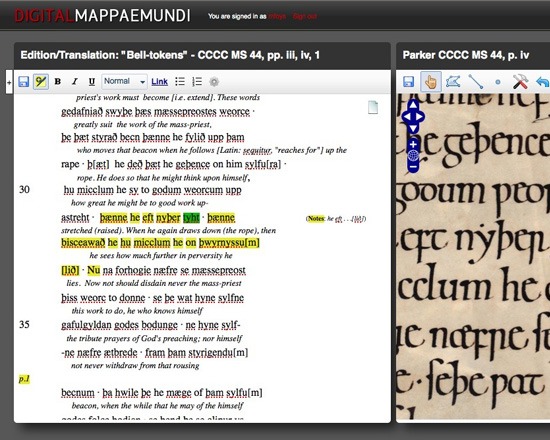This screenshot has height=440, width=550.
Task: Select the point marker tool
Action: click(x=498, y=82)
